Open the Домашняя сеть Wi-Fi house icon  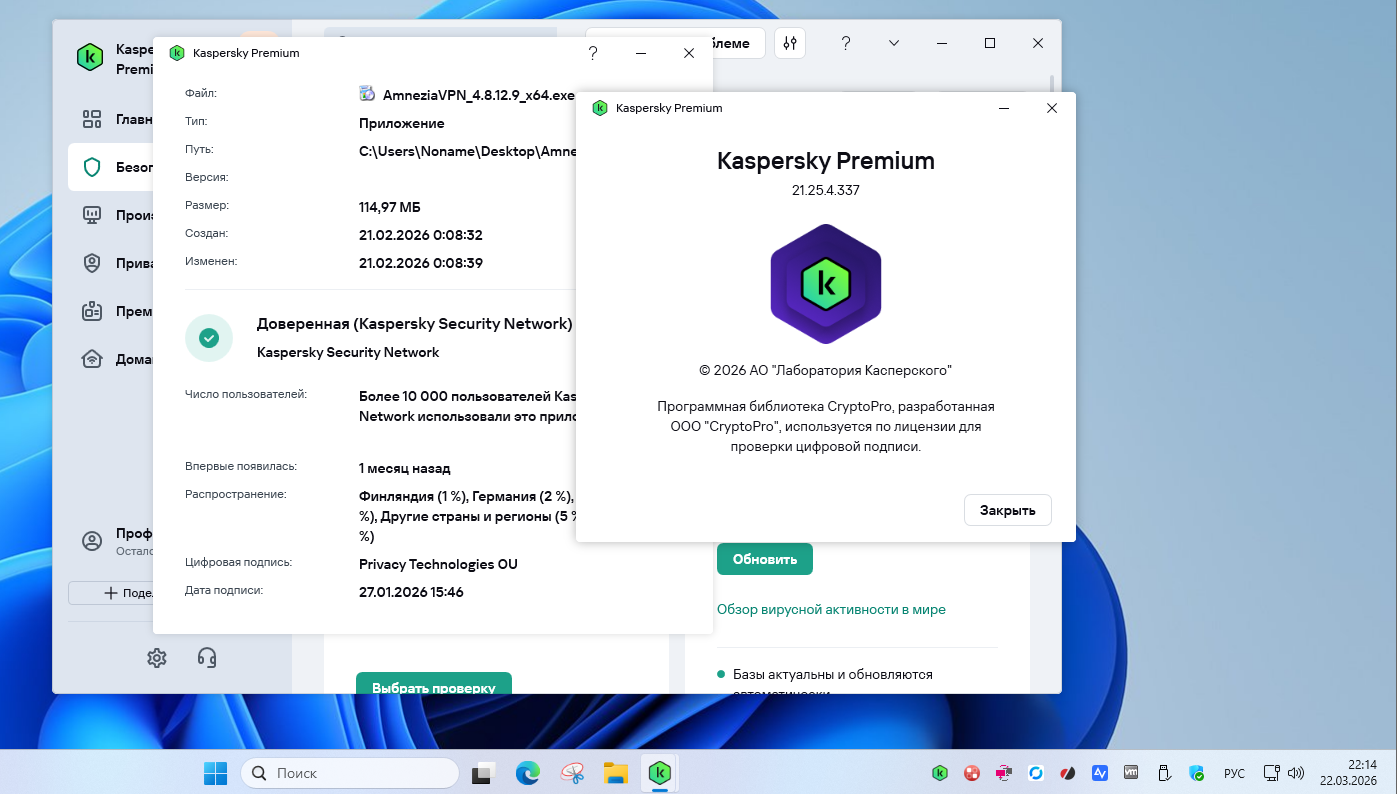[92, 359]
